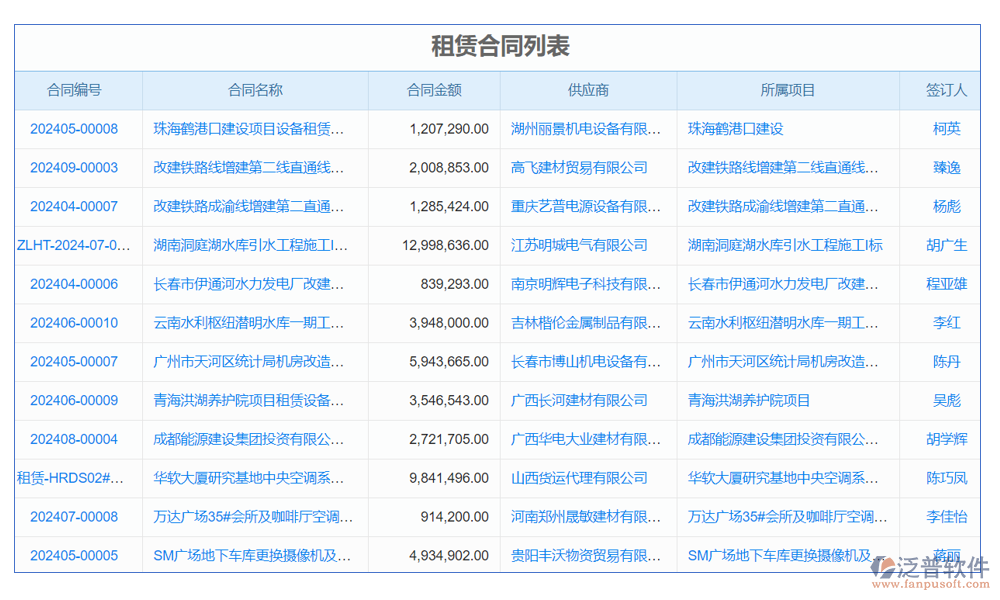
Task: Open contract number 202404-00006
Action: pyautogui.click(x=74, y=284)
